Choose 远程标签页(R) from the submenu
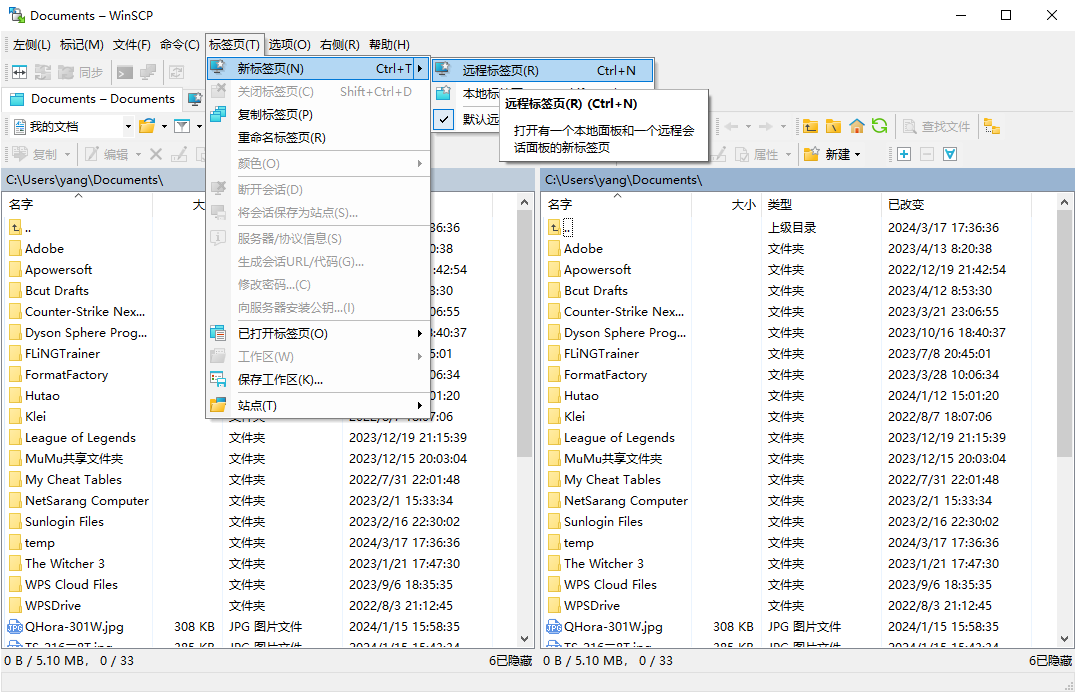This screenshot has width=1076, height=693. (542, 70)
